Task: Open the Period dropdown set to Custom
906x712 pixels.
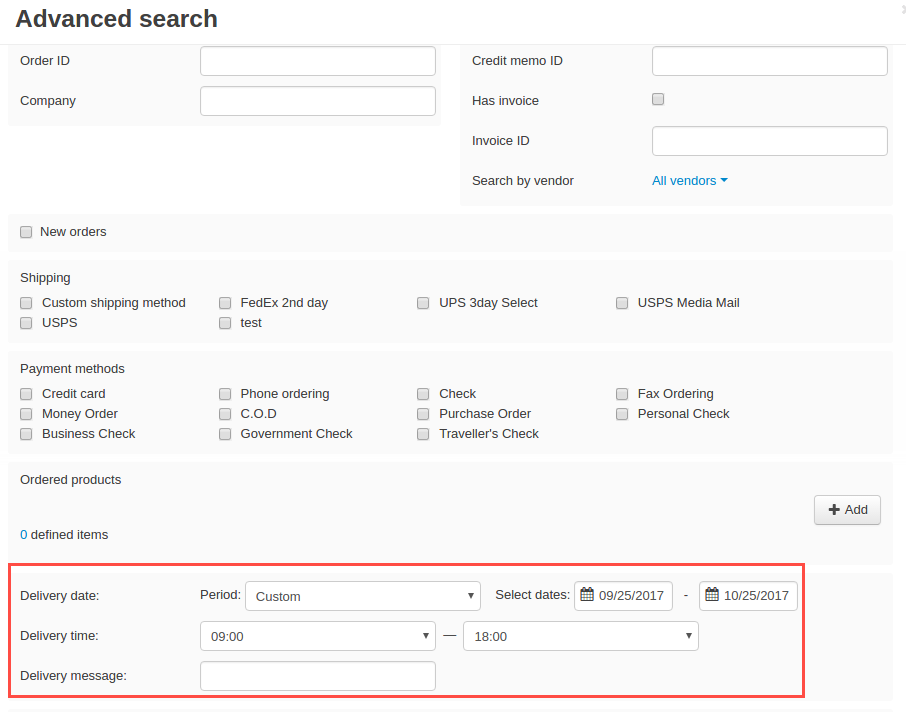Action: [363, 596]
